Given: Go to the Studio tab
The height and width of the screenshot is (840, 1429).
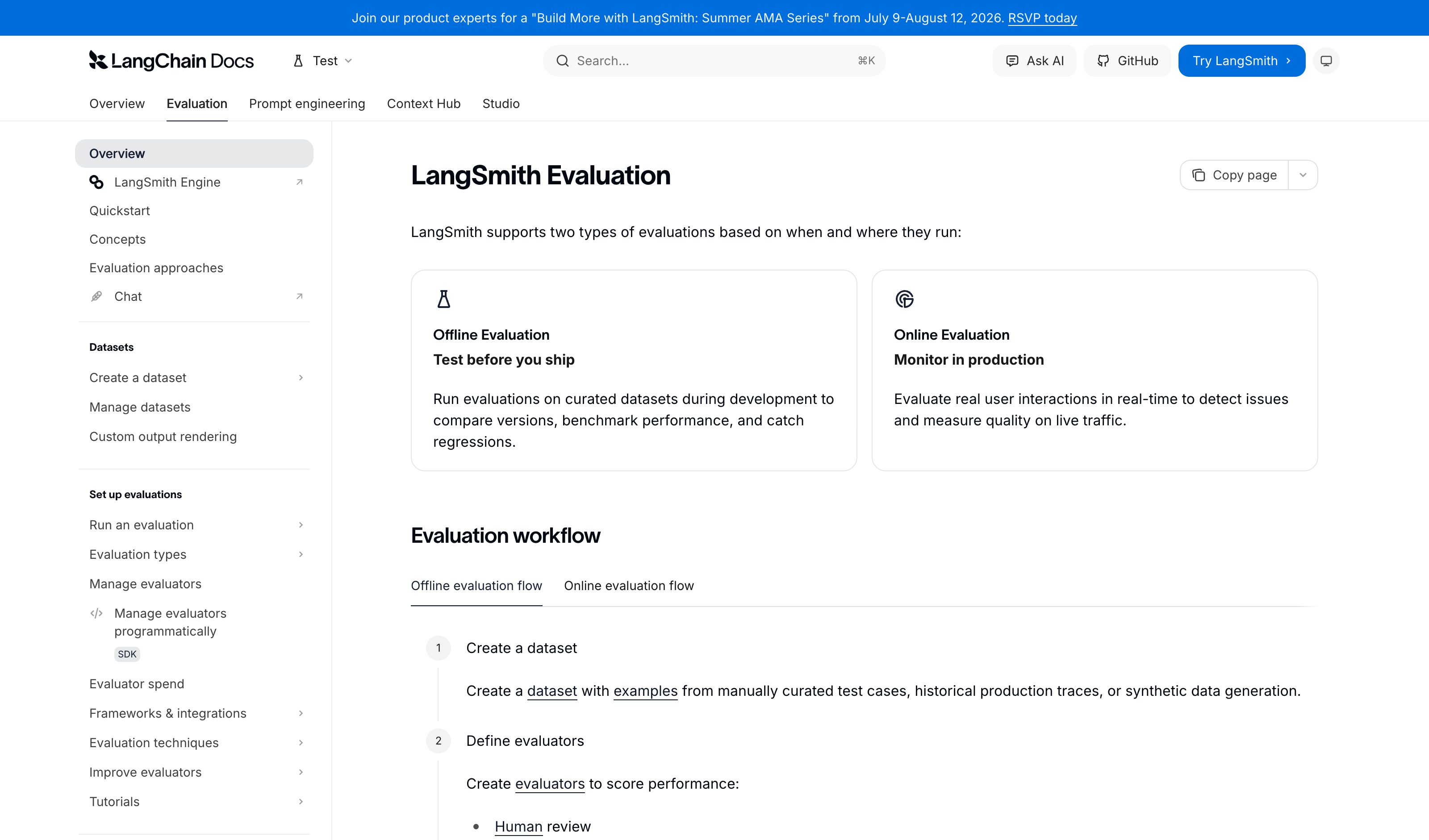Looking at the screenshot, I should tap(501, 104).
